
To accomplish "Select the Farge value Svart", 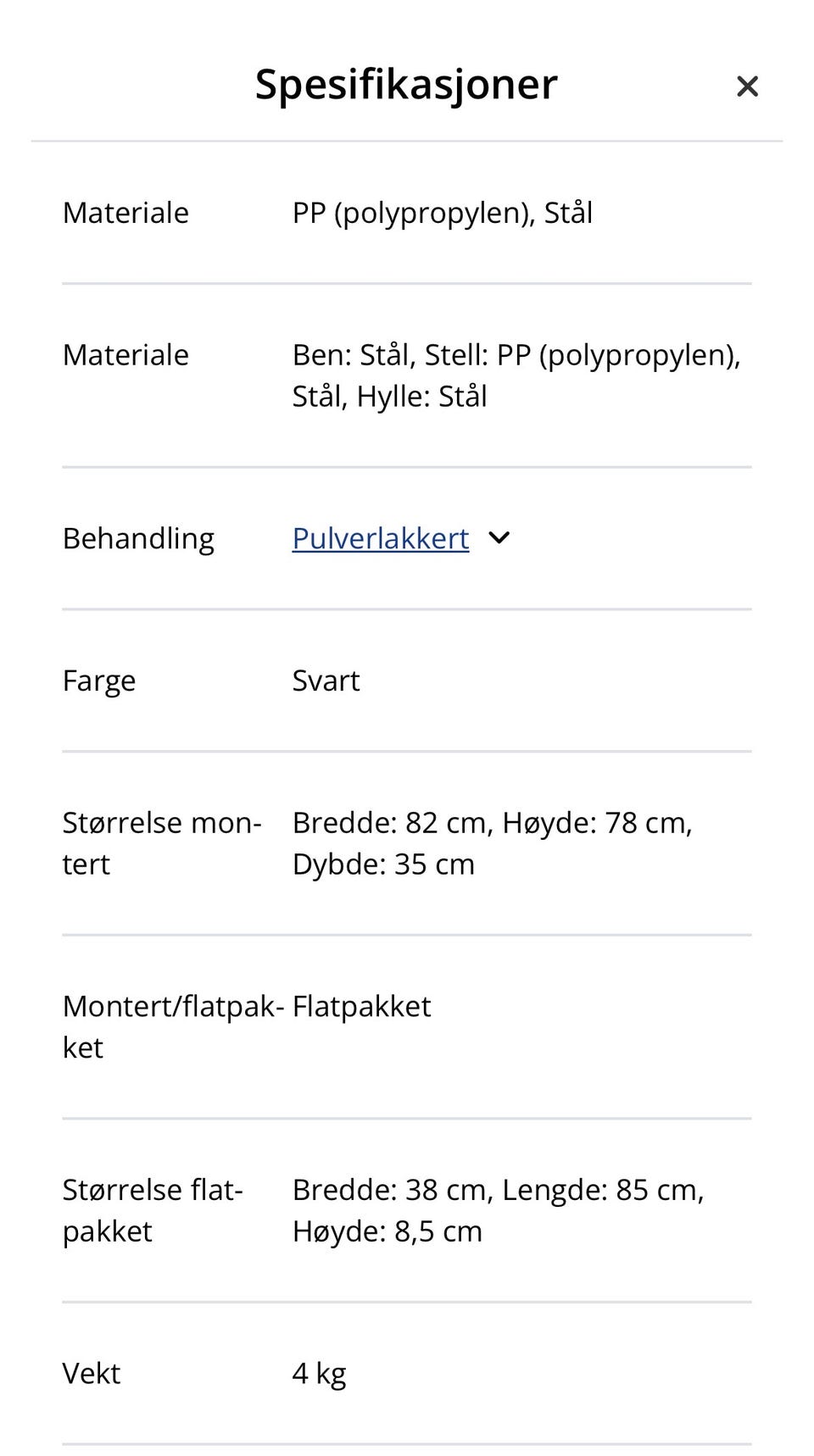I will [326, 680].
